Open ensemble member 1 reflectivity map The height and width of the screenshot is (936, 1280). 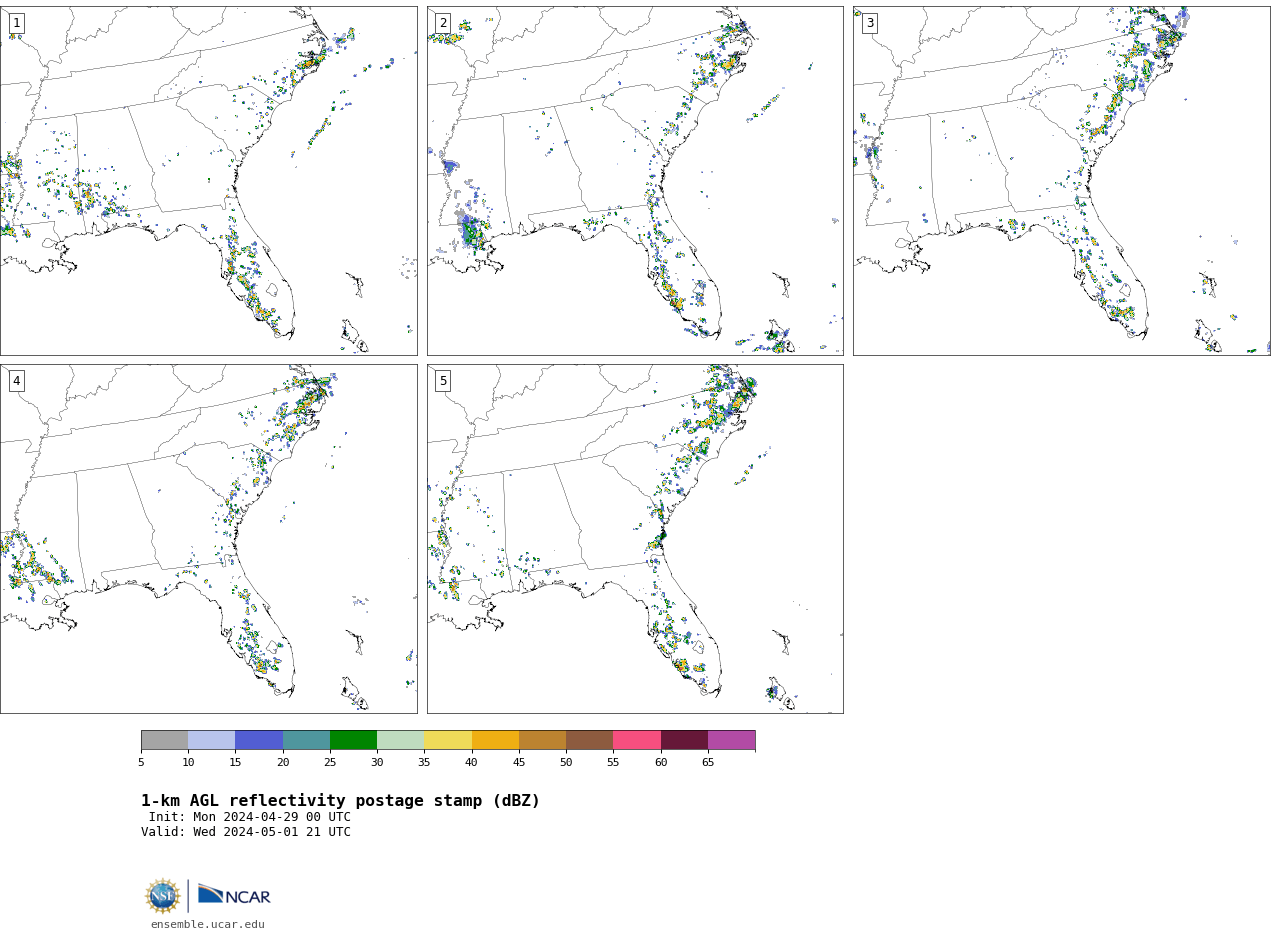(208, 181)
